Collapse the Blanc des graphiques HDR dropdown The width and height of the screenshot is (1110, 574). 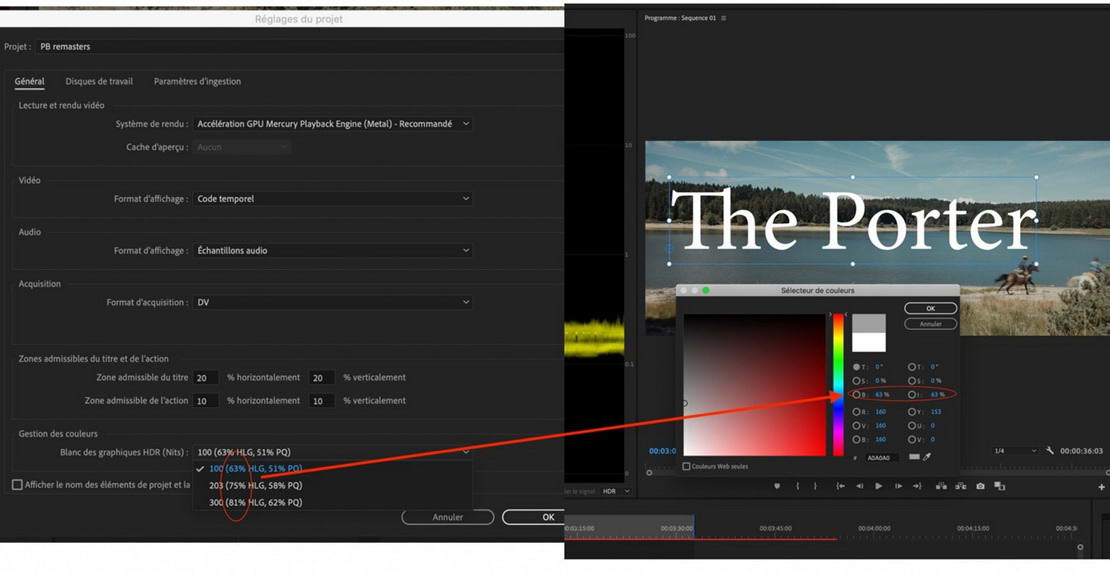tap(333, 452)
